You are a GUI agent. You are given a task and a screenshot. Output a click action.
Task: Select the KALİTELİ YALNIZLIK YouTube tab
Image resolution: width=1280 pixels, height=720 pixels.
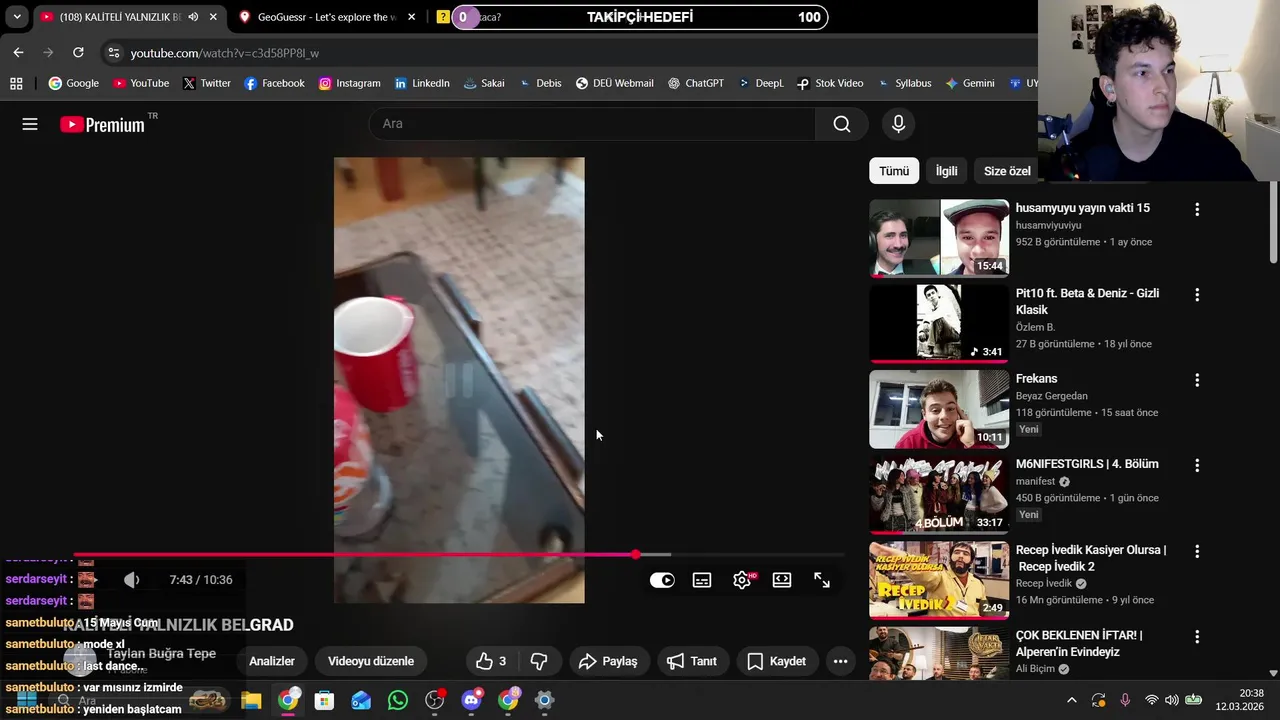120,17
